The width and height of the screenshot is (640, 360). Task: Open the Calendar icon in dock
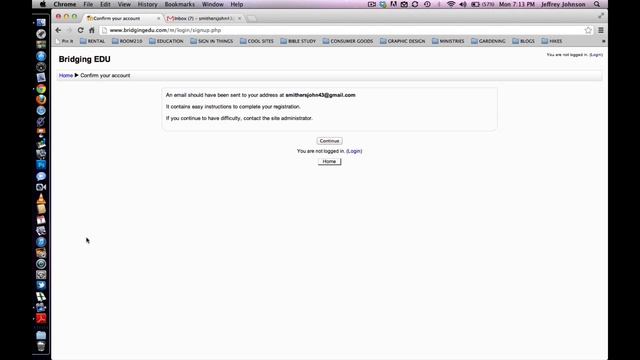41,220
